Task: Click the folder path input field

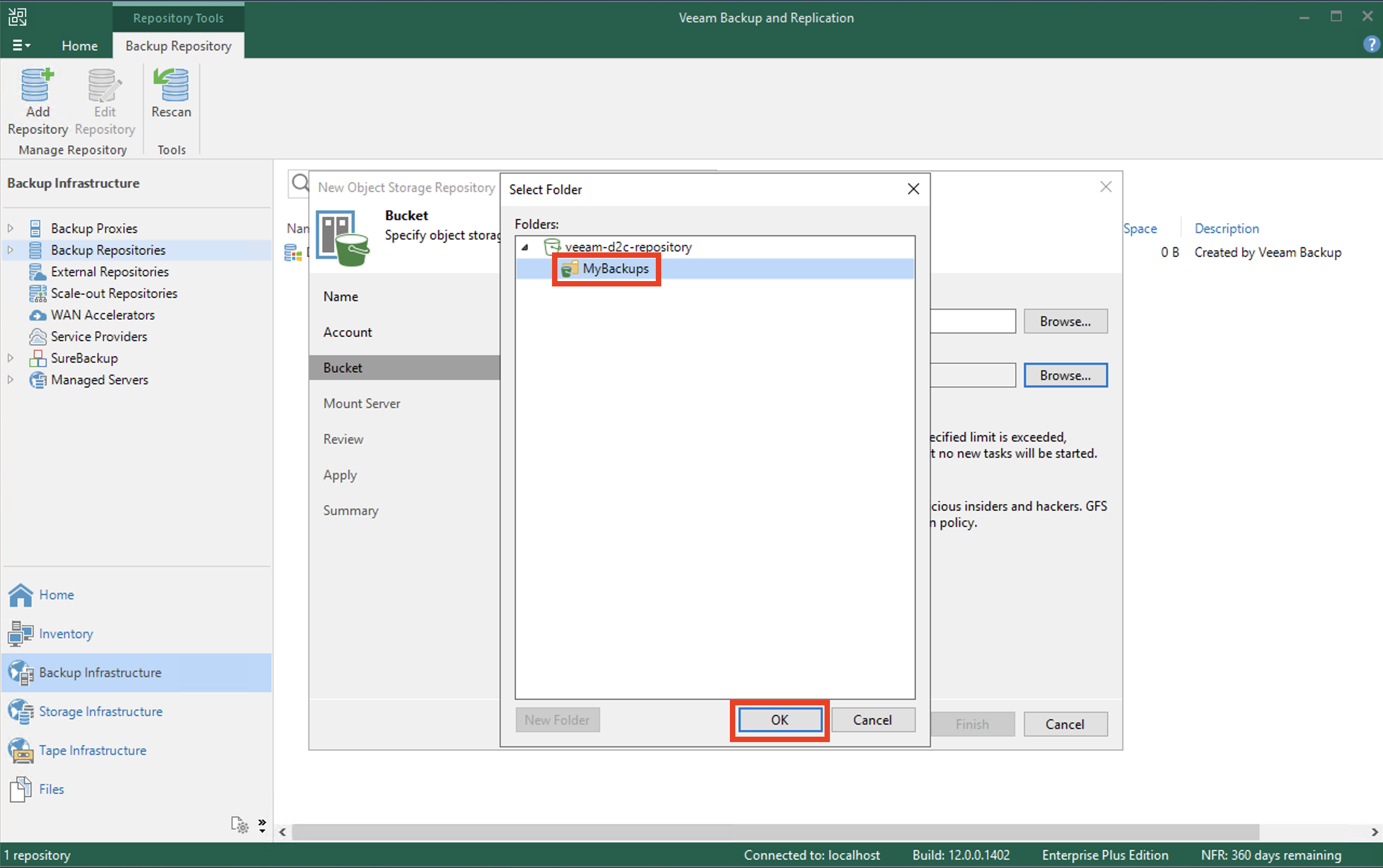Action: (973, 376)
